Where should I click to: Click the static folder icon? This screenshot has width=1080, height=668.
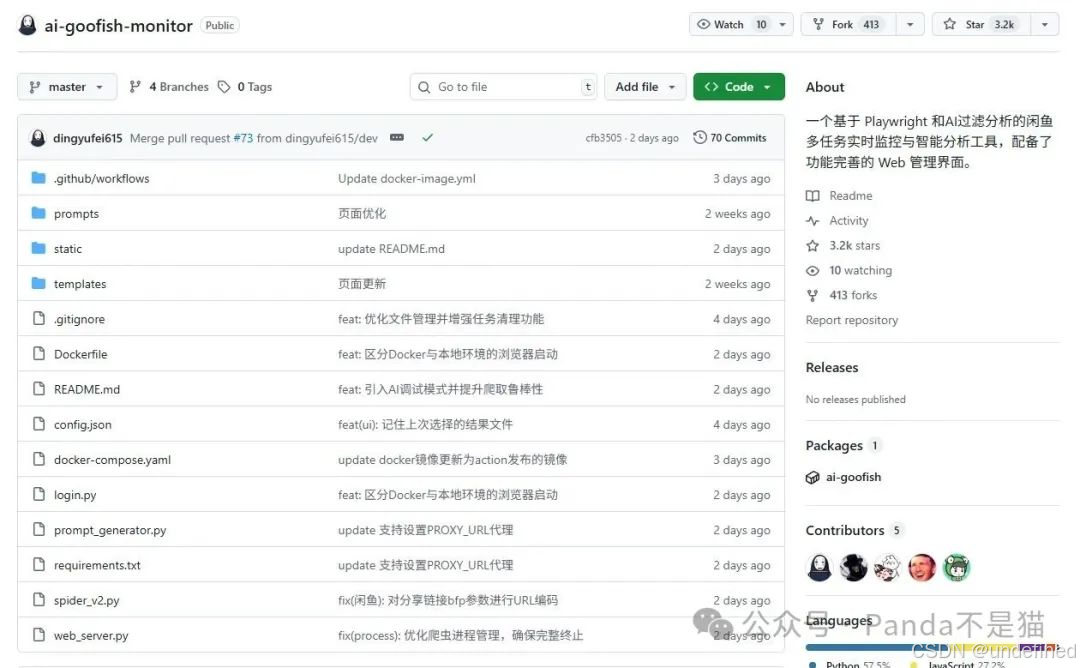click(39, 249)
